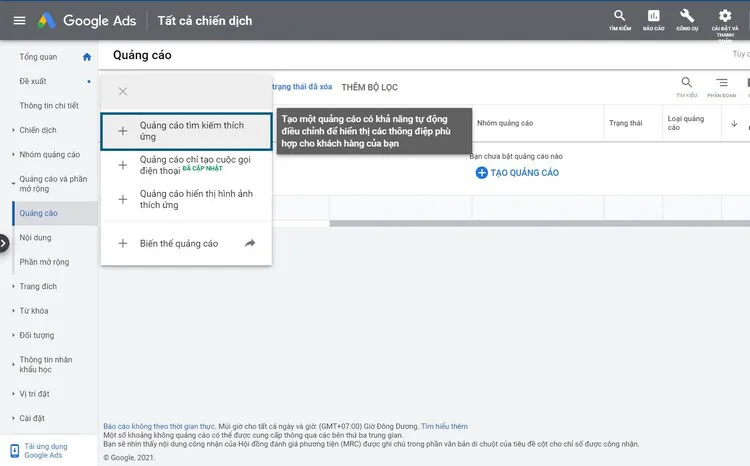Choose Quảng cáo chỉ tạo cuộc gọi điện thoại
The height and width of the screenshot is (466, 750).
(x=186, y=164)
